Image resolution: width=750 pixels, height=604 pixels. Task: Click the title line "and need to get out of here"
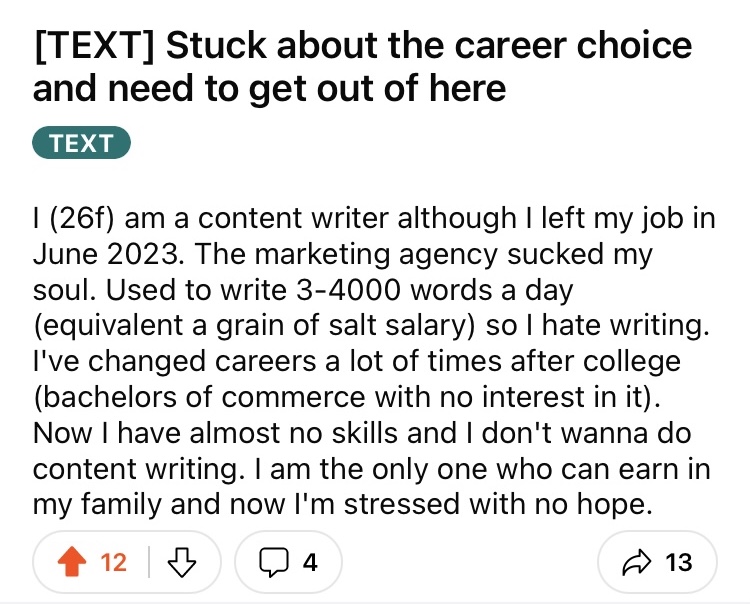click(269, 89)
